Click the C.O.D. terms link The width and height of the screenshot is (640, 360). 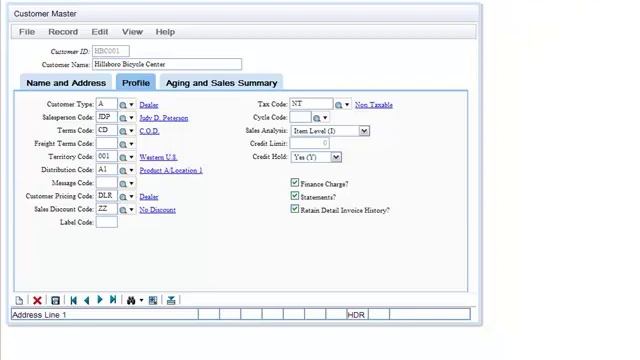pyautogui.click(x=149, y=131)
